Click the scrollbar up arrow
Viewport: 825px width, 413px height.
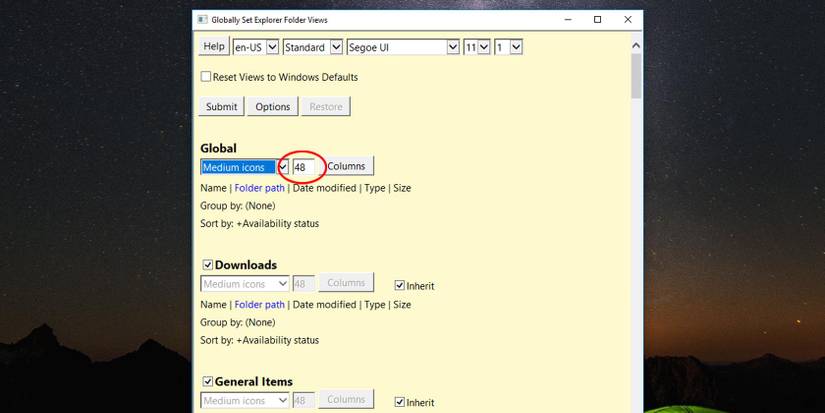636,46
